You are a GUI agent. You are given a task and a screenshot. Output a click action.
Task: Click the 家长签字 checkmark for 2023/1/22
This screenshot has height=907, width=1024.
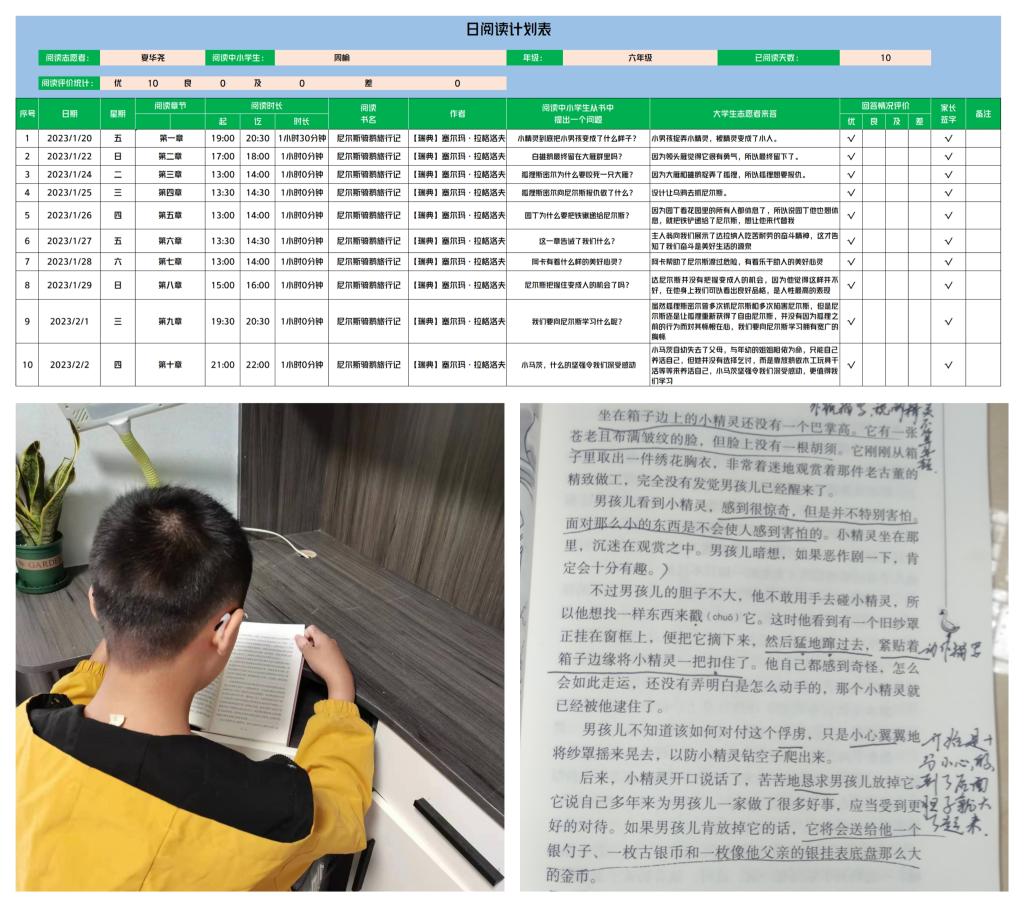click(x=948, y=156)
